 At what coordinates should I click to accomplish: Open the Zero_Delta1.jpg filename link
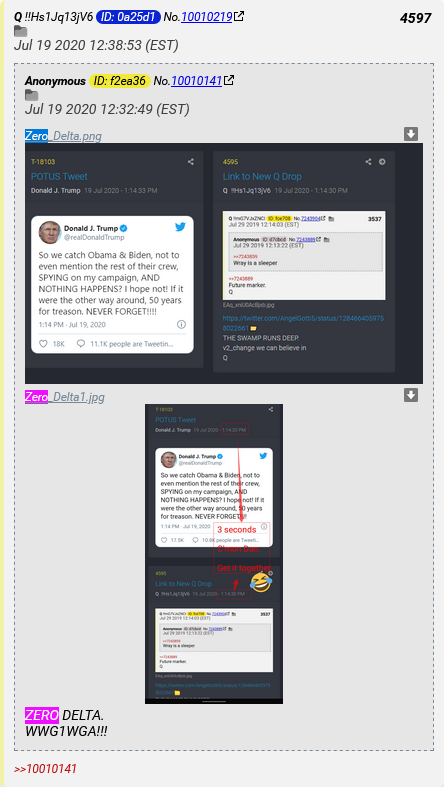(65, 397)
